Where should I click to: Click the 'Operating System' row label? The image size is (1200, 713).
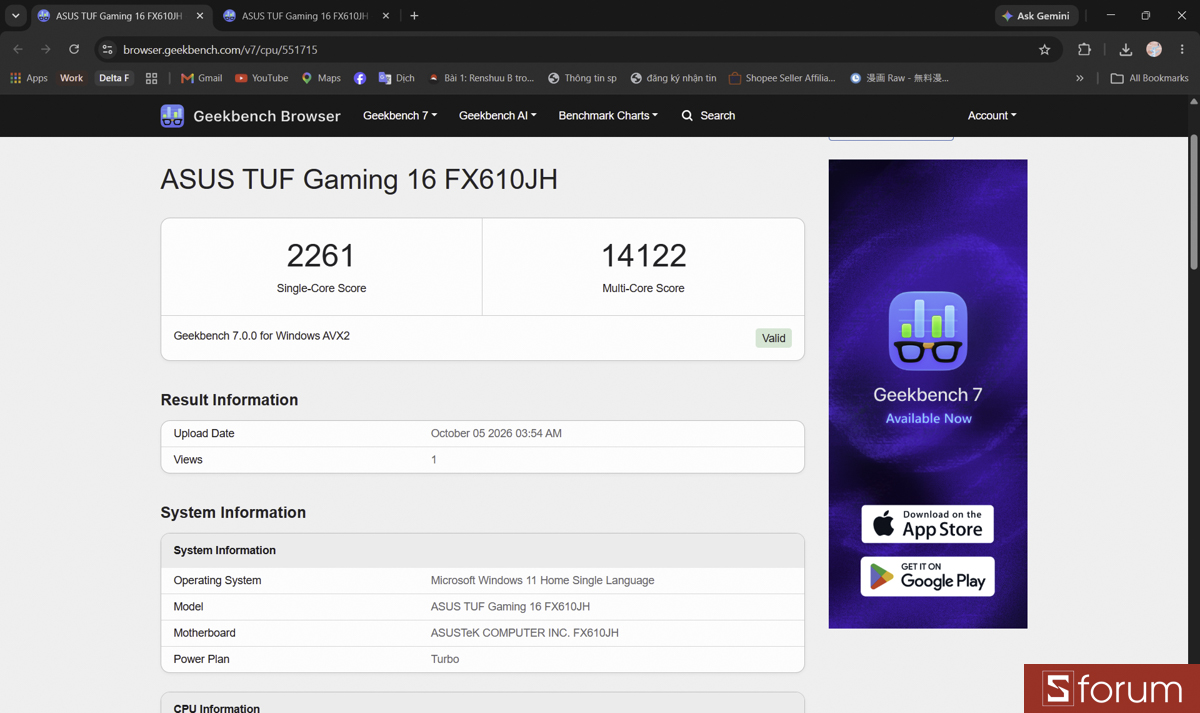[x=217, y=580]
